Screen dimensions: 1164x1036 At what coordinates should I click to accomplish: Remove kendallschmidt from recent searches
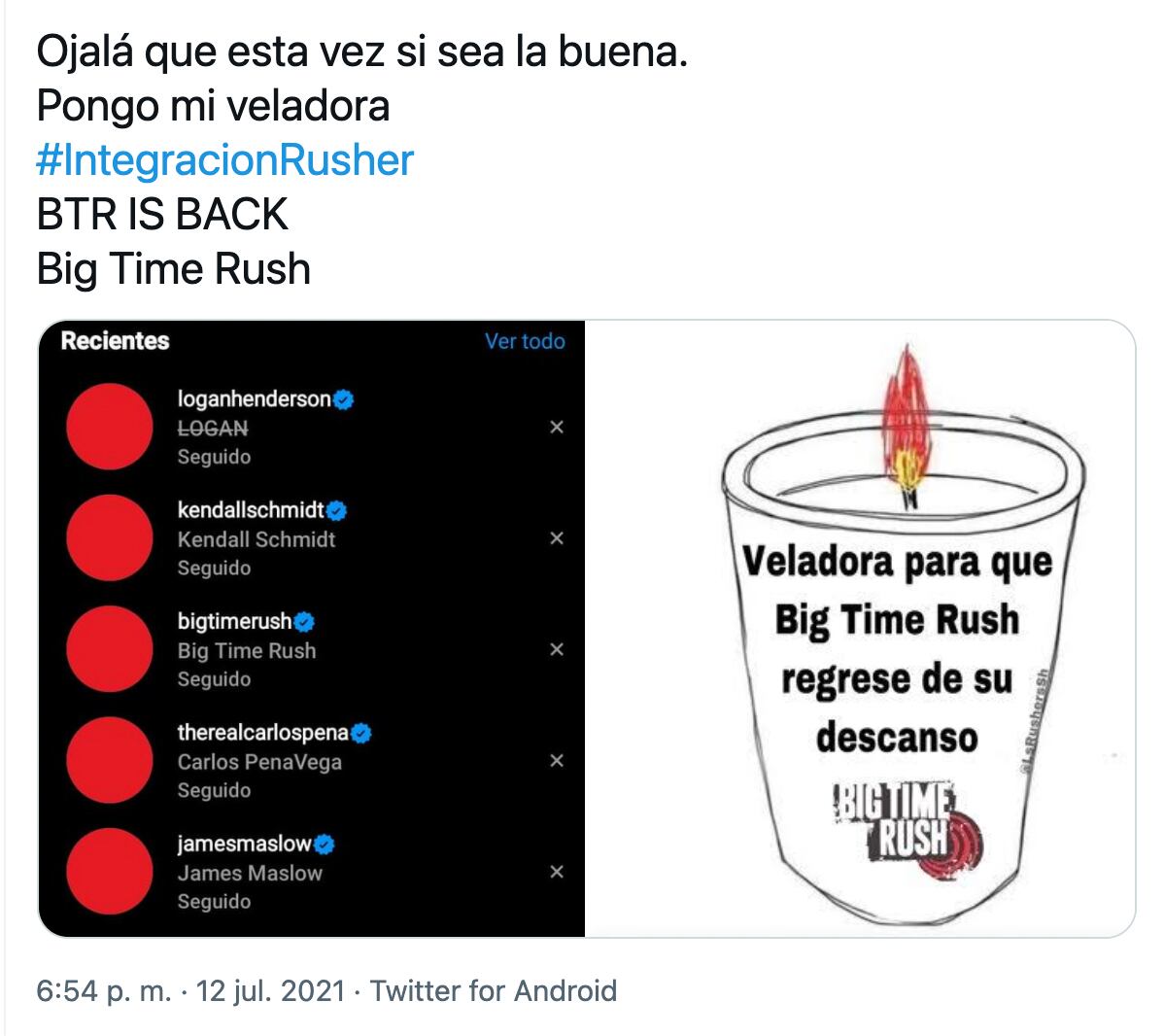click(556, 538)
